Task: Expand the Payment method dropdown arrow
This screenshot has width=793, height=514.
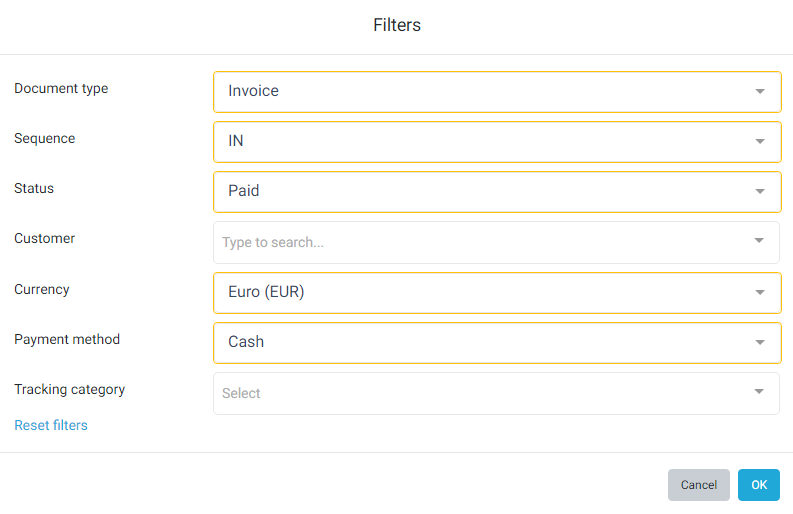Action: point(760,342)
